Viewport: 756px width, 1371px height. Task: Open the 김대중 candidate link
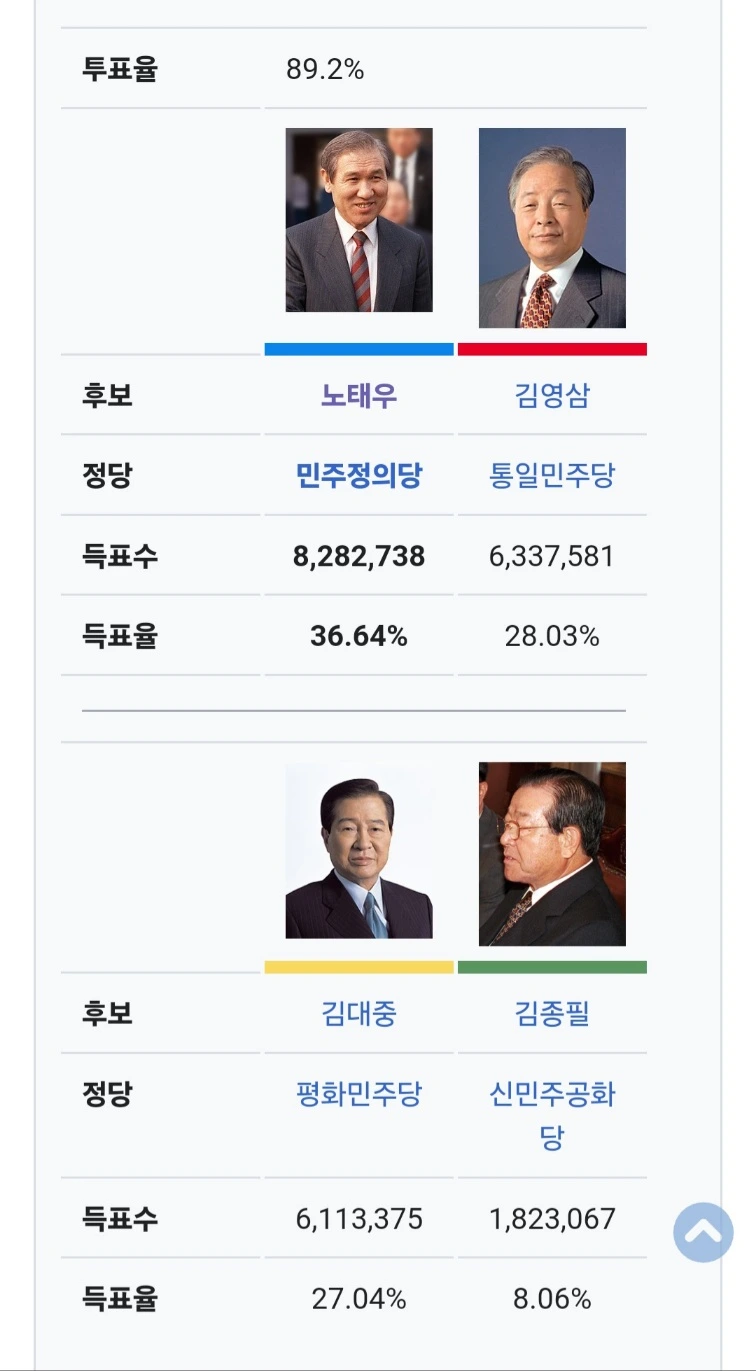pos(359,1013)
